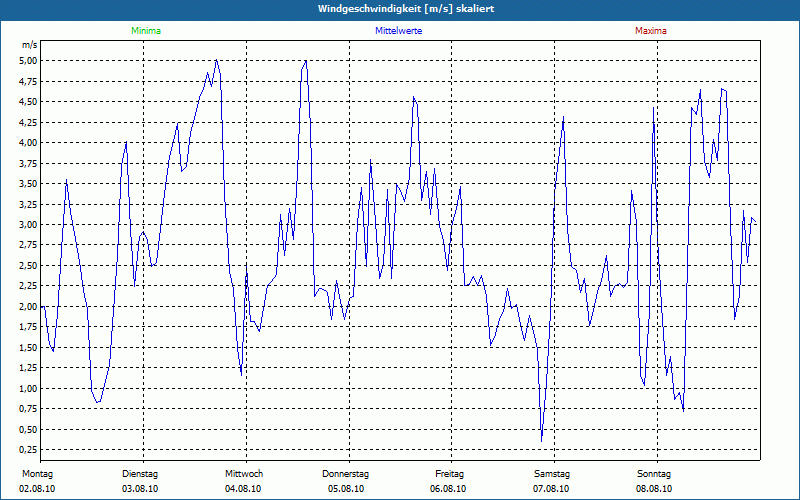This screenshot has height=500, width=800.
Task: Click the Mittwoch day label
Action: click(244, 474)
